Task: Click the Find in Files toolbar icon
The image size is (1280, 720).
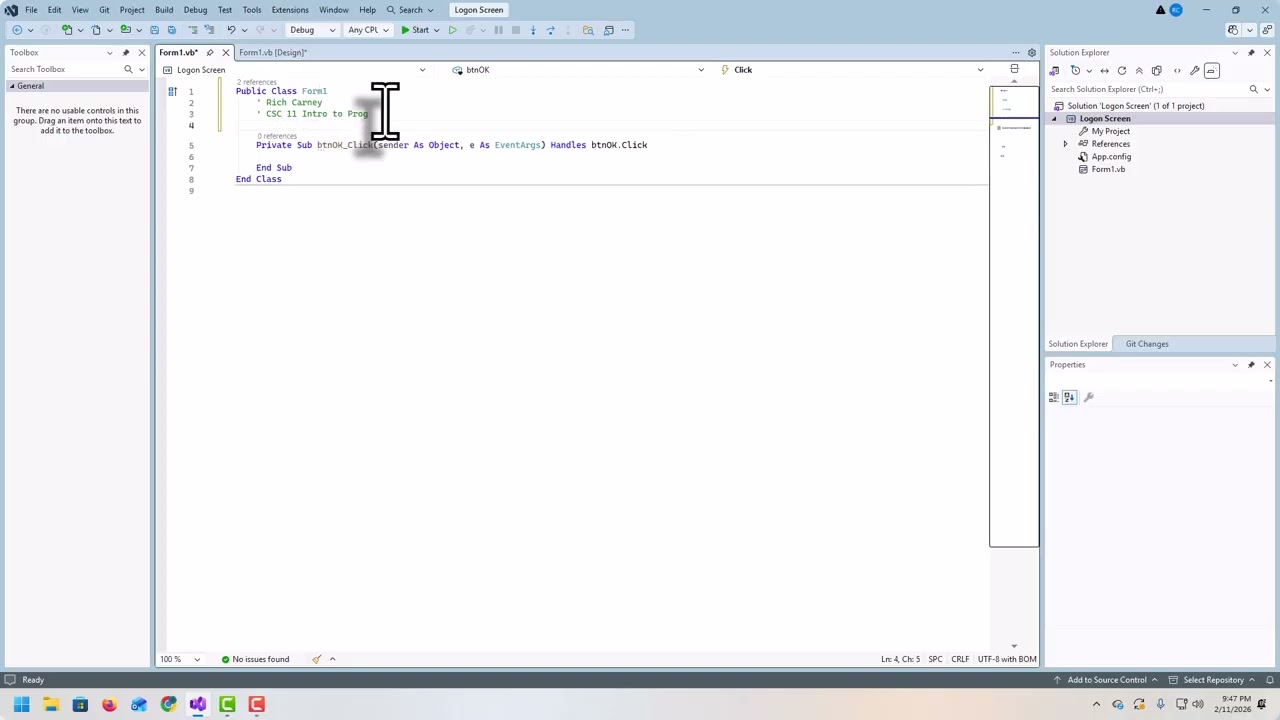Action: [588, 30]
